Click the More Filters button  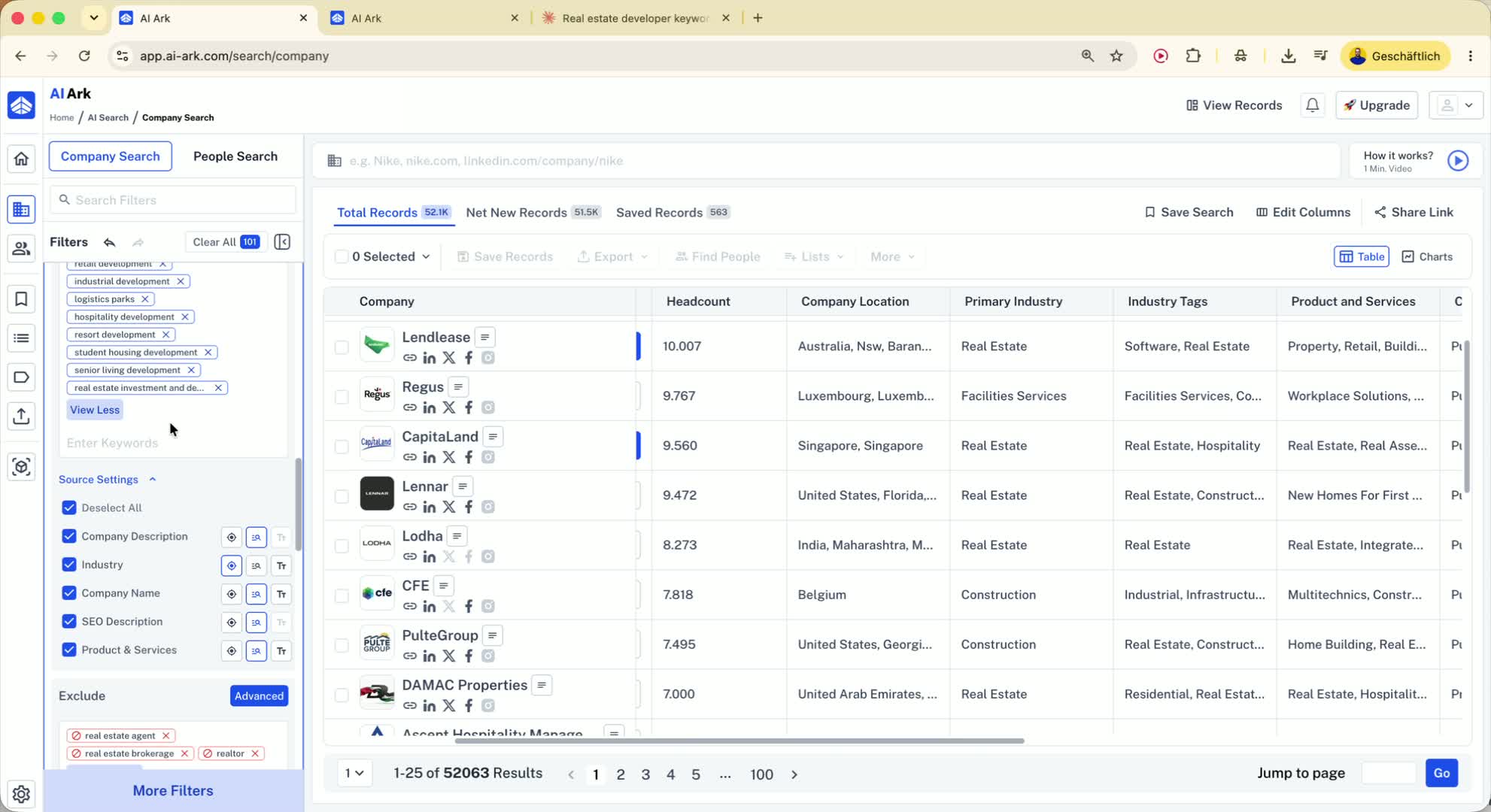click(173, 790)
